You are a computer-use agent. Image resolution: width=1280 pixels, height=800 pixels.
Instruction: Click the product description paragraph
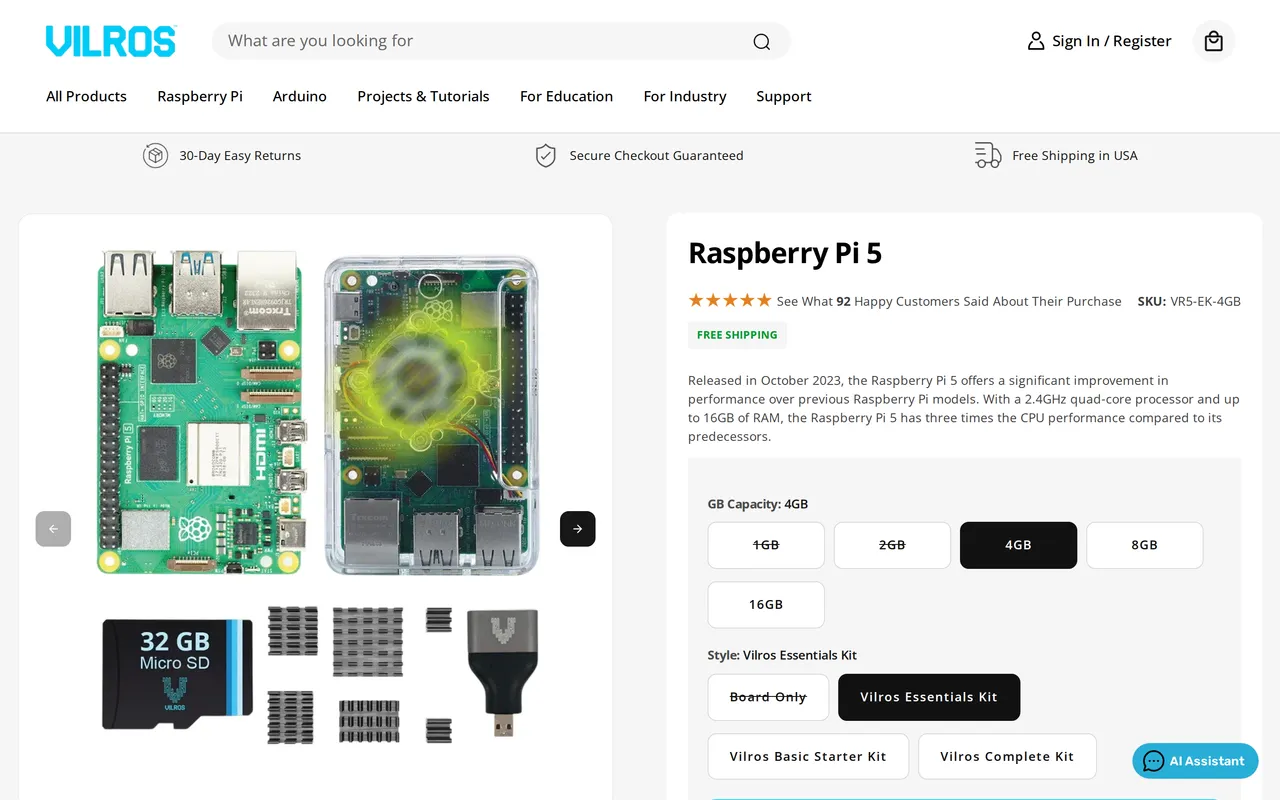pyautogui.click(x=964, y=408)
